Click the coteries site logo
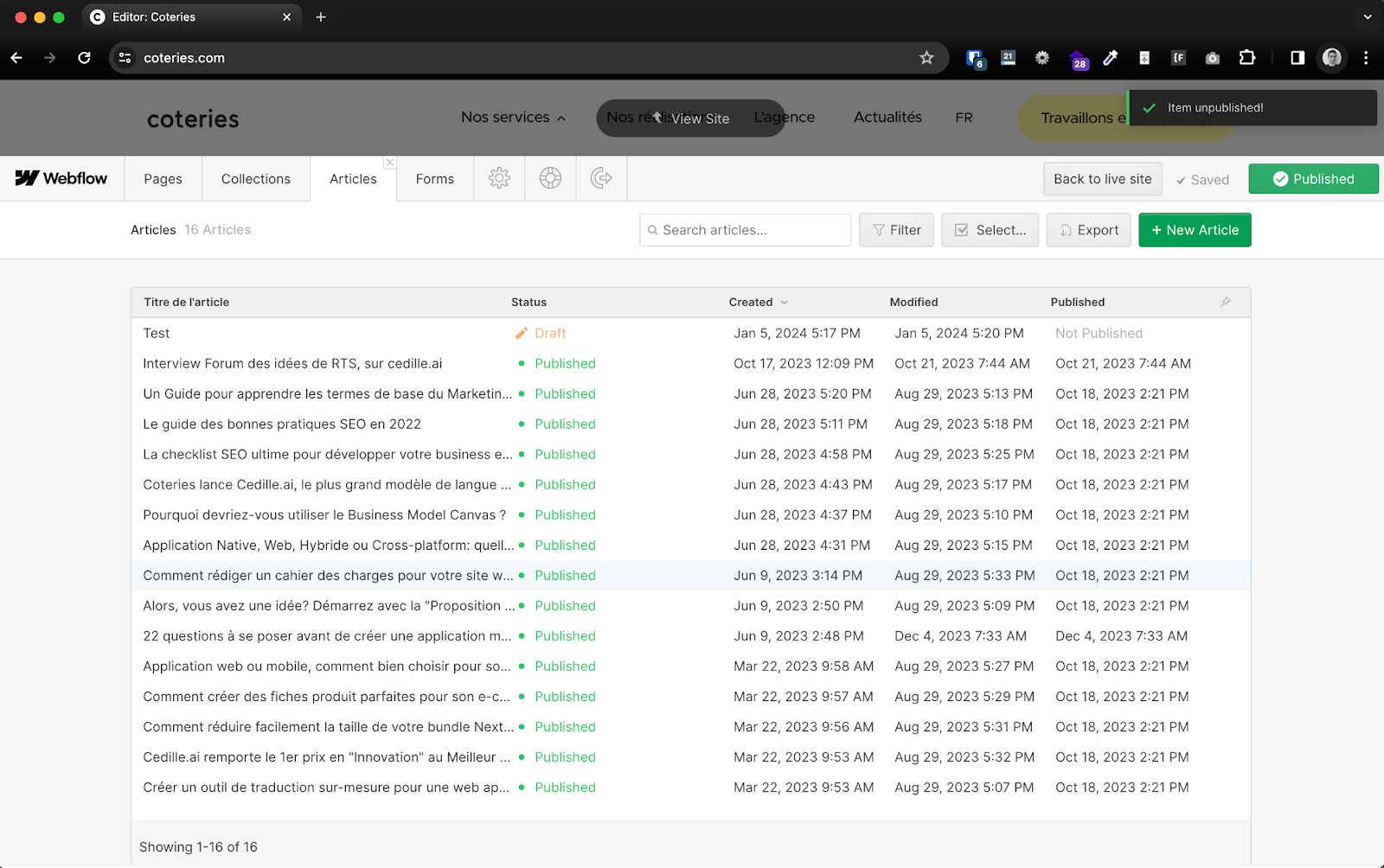 [x=193, y=119]
